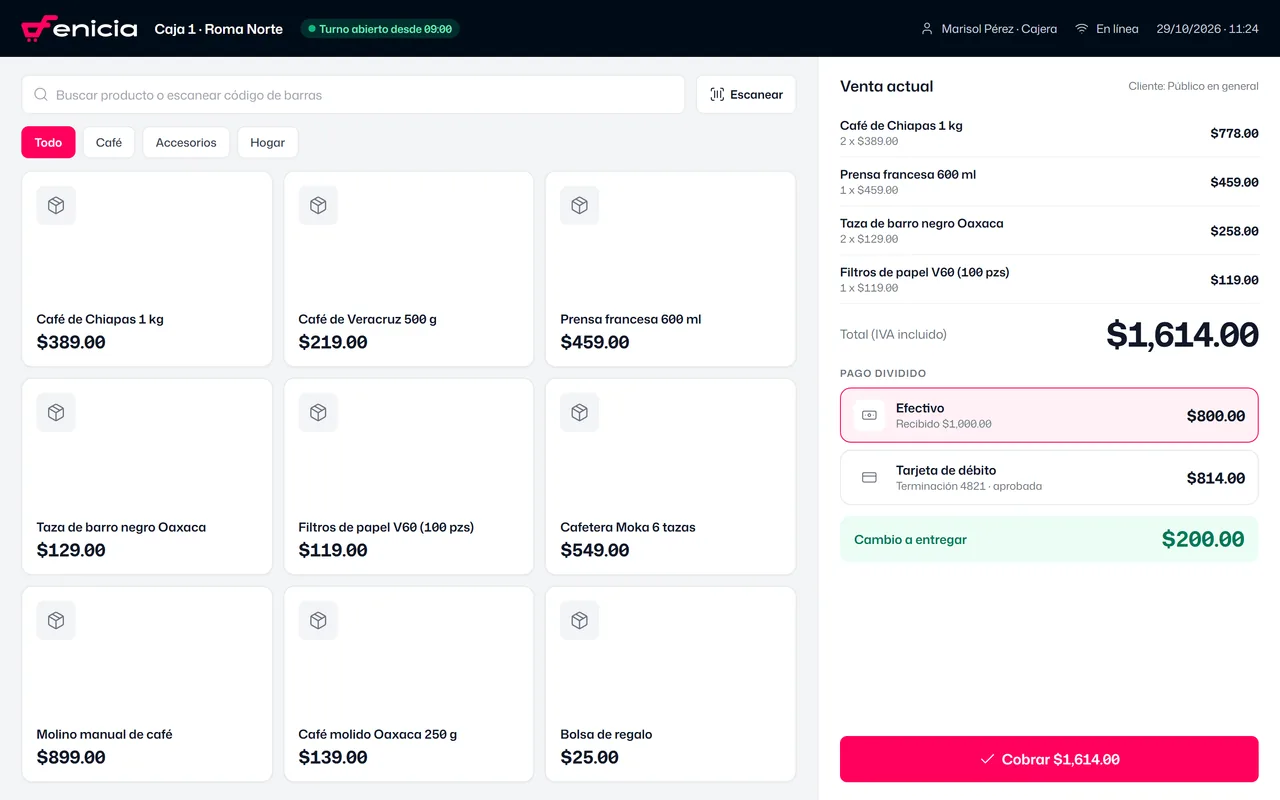Viewport: 1280px width, 800px height.
Task: Filter products by the Café category
Action: [x=109, y=143]
